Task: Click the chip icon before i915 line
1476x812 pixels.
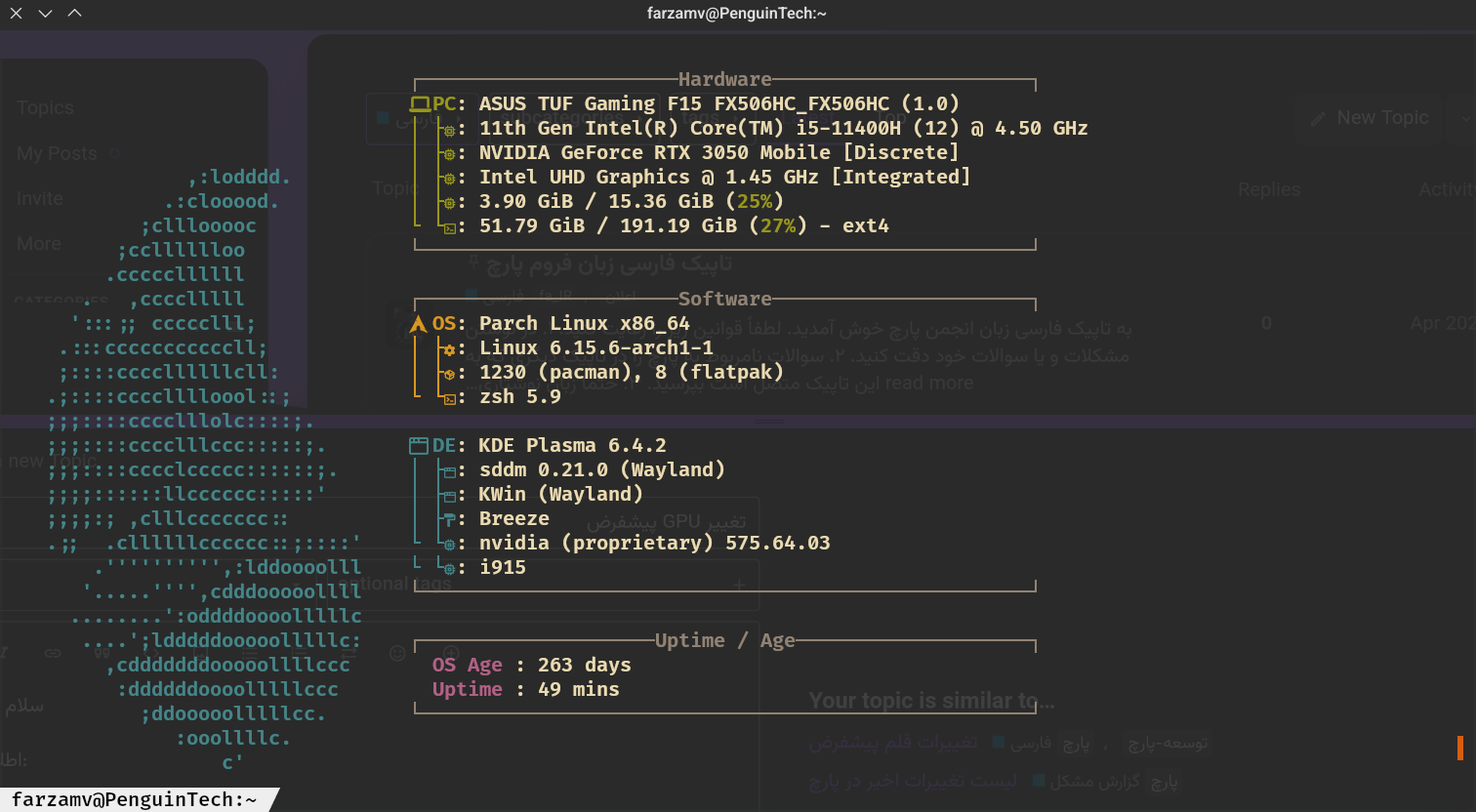Action: pos(449,569)
